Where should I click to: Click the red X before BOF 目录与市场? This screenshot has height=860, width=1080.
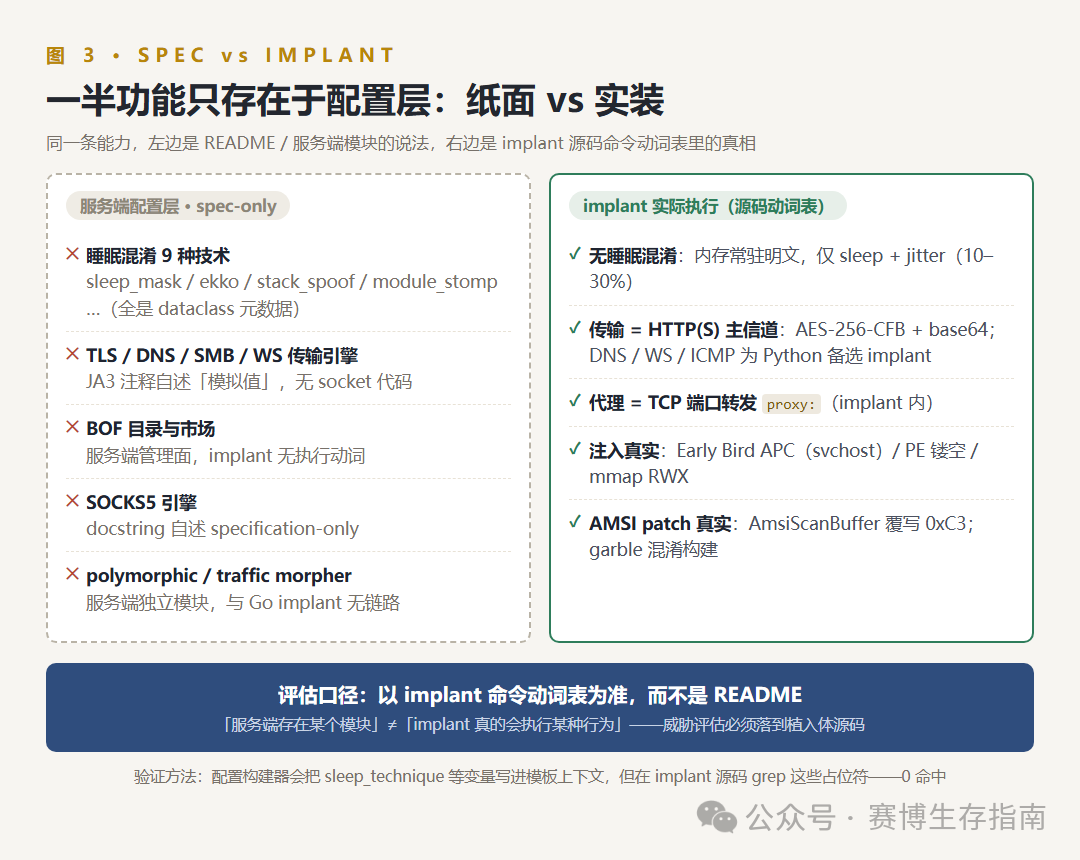coord(72,427)
